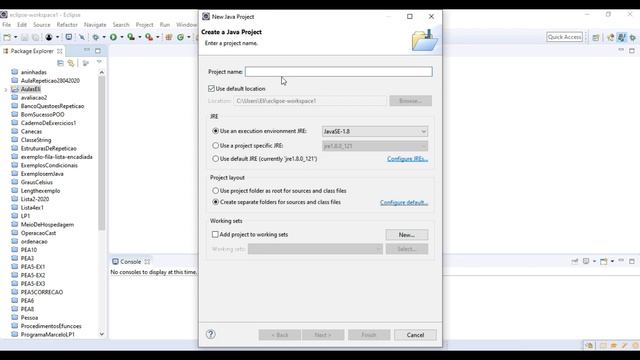640x360 pixels.
Task: Click the Console pin icon
Action: (575, 261)
